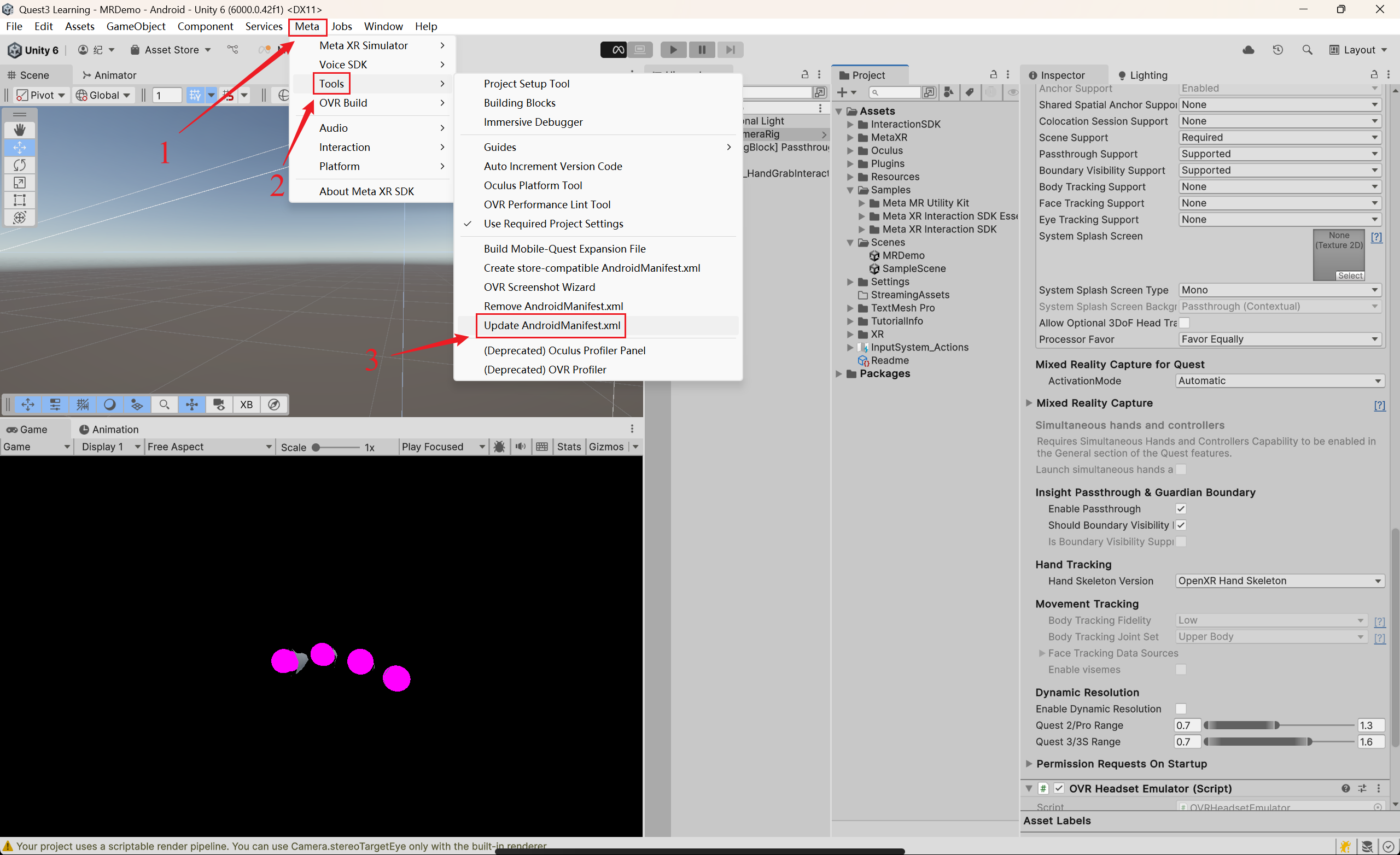
Task: Open the undo history clock icon
Action: coord(1278,50)
